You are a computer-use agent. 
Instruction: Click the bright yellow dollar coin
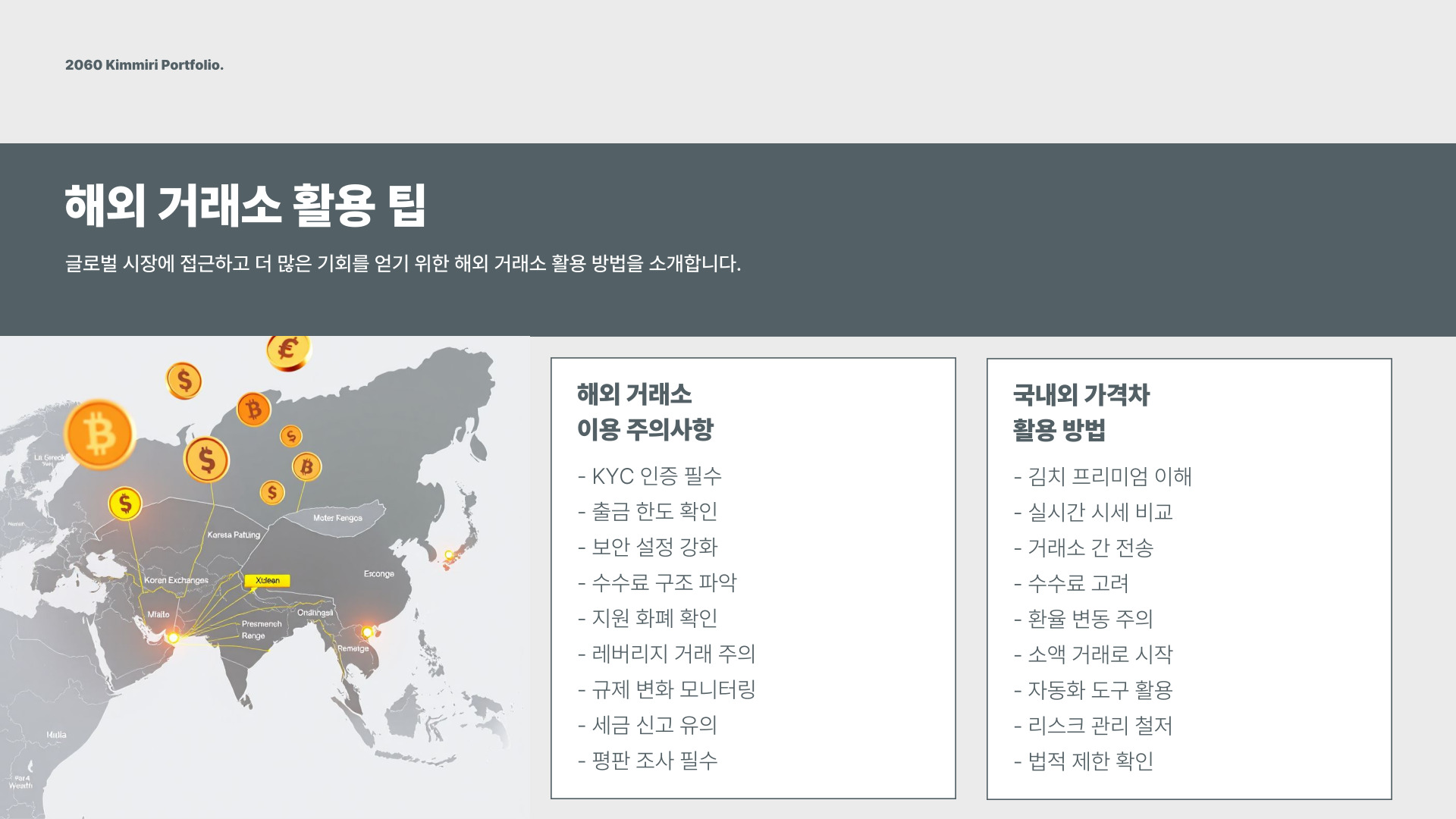tap(125, 504)
